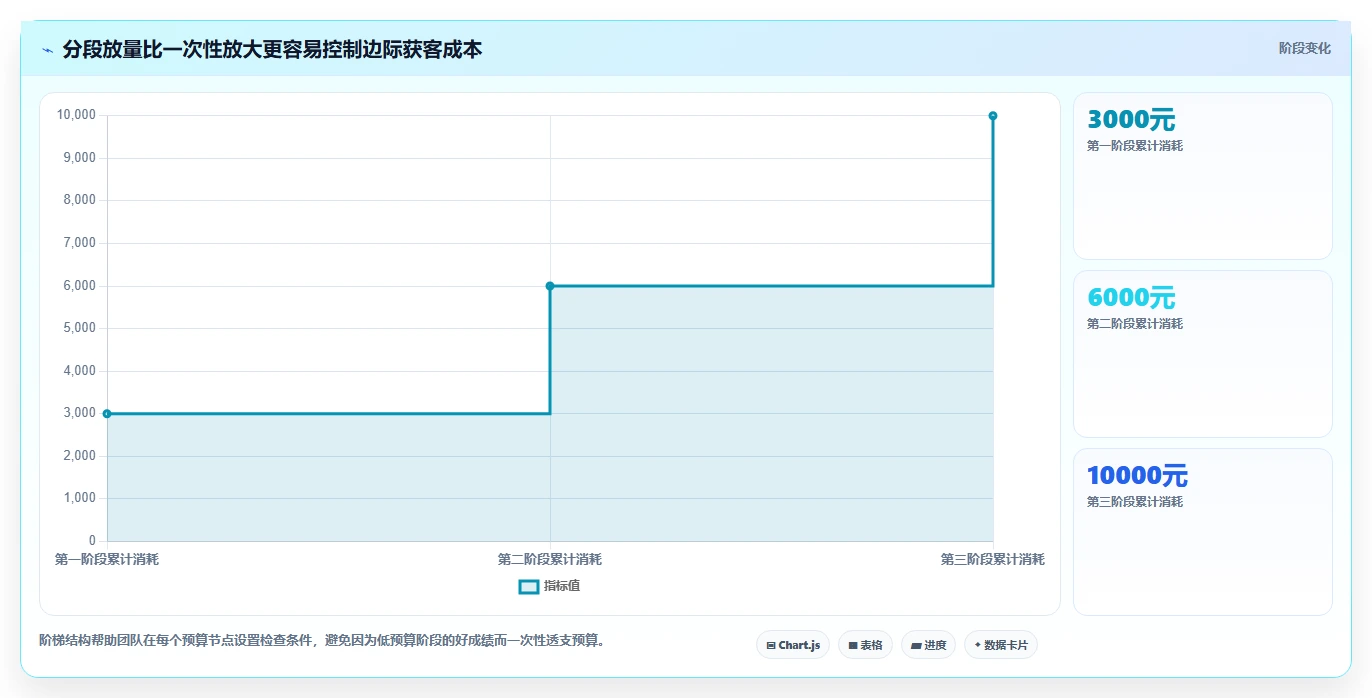Click 第一阶段累计消耗 caption in the 3000元 card
This screenshot has height=698, width=1372.
click(1135, 146)
